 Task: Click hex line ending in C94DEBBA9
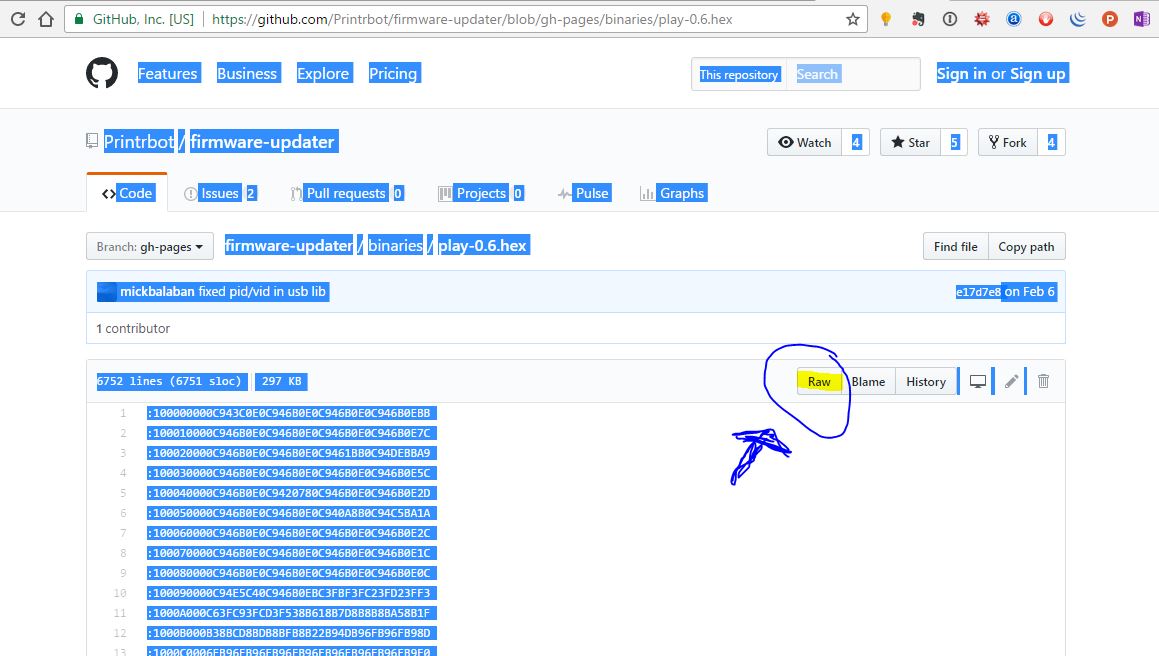tap(291, 453)
